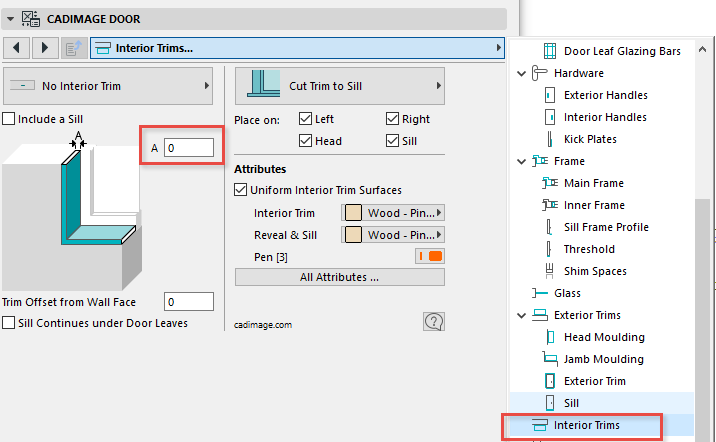
Task: Click the Pen color orange icon
Action: point(430,256)
